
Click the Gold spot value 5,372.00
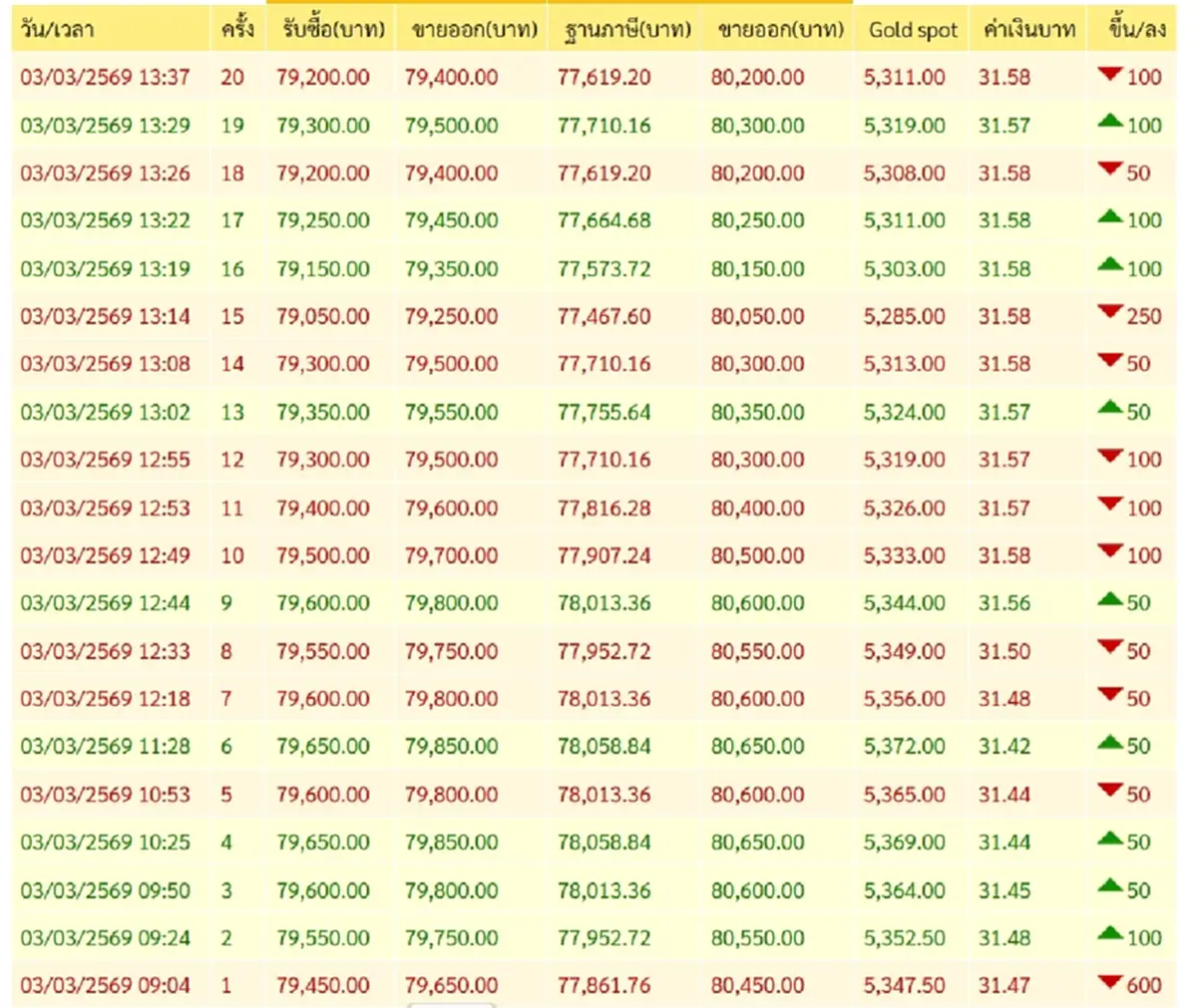point(904,747)
